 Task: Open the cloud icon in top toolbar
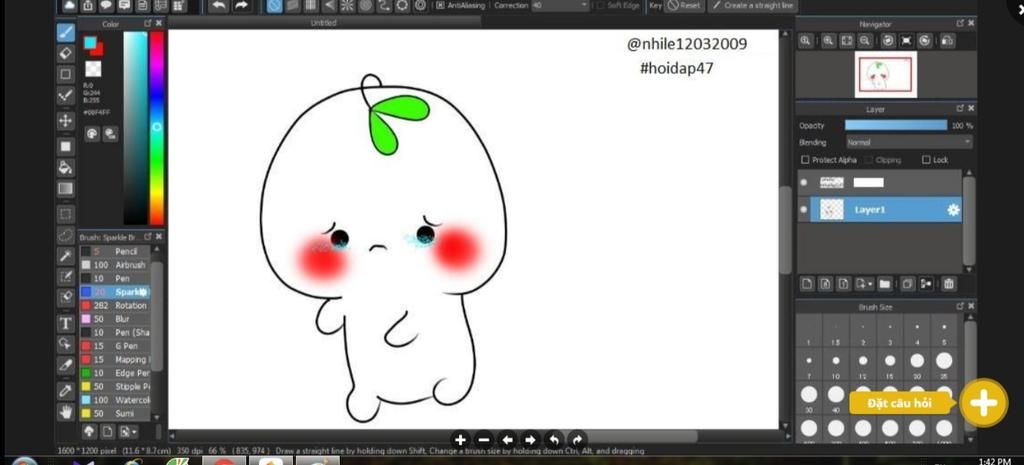pyautogui.click(x=70, y=5)
